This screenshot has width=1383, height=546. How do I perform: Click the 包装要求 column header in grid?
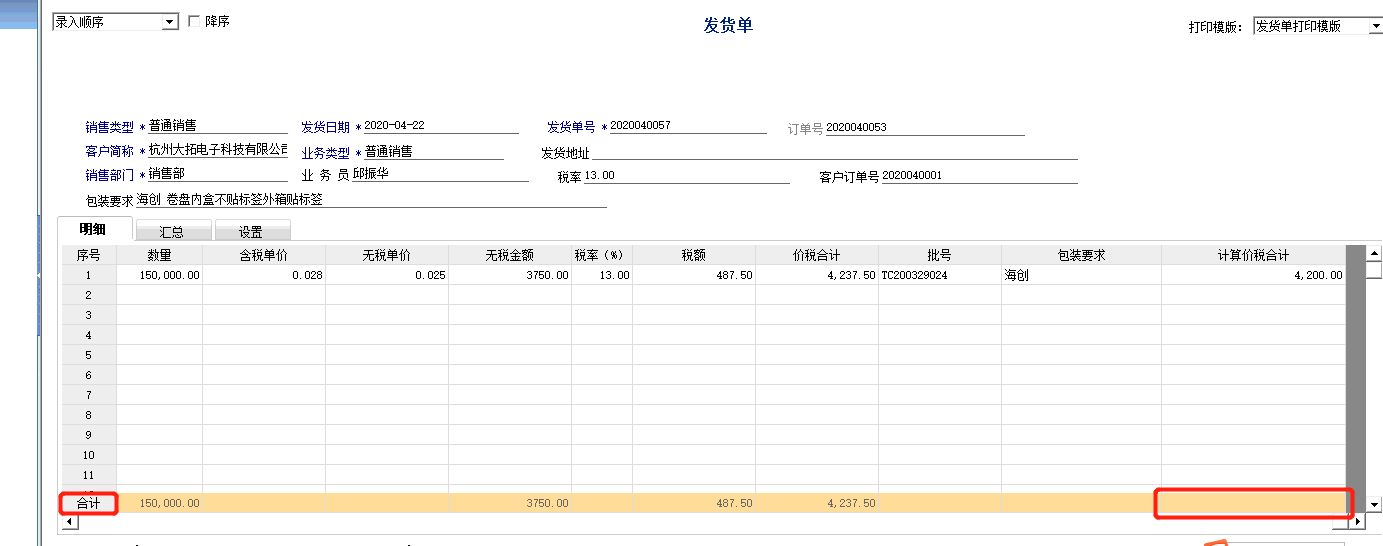[1081, 255]
